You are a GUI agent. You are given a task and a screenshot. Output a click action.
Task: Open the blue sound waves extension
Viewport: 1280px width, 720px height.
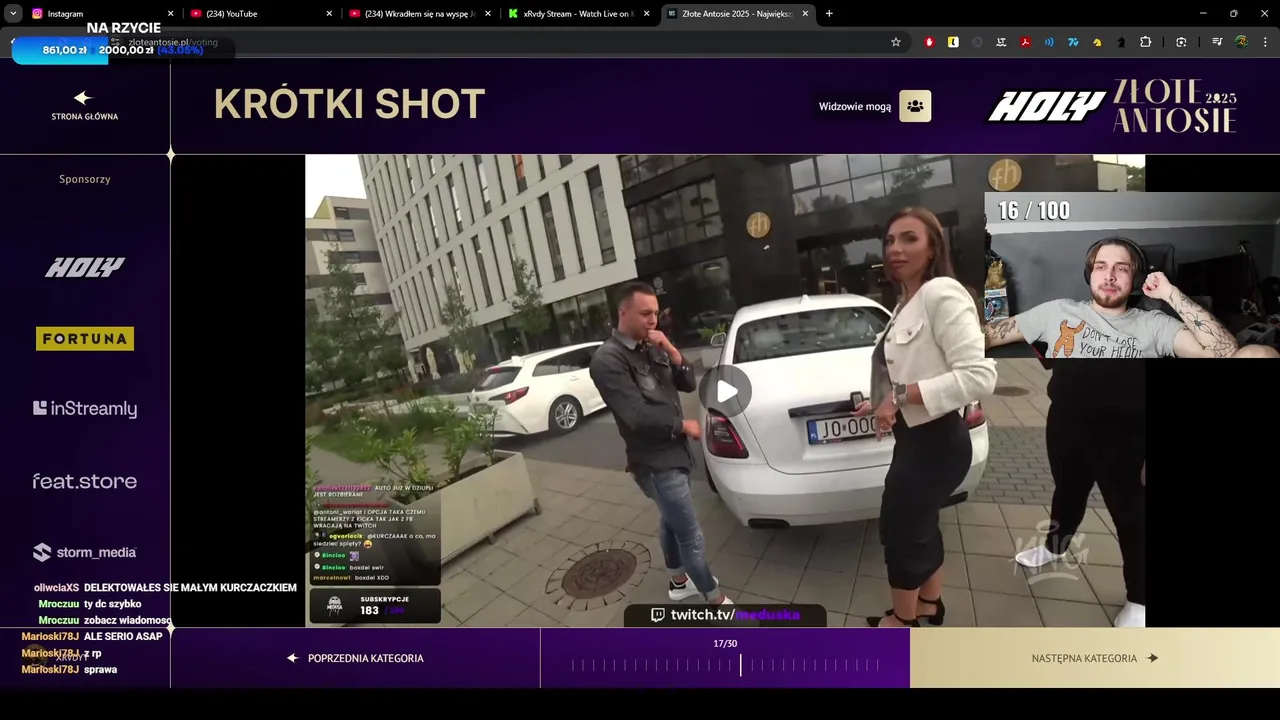1049,42
